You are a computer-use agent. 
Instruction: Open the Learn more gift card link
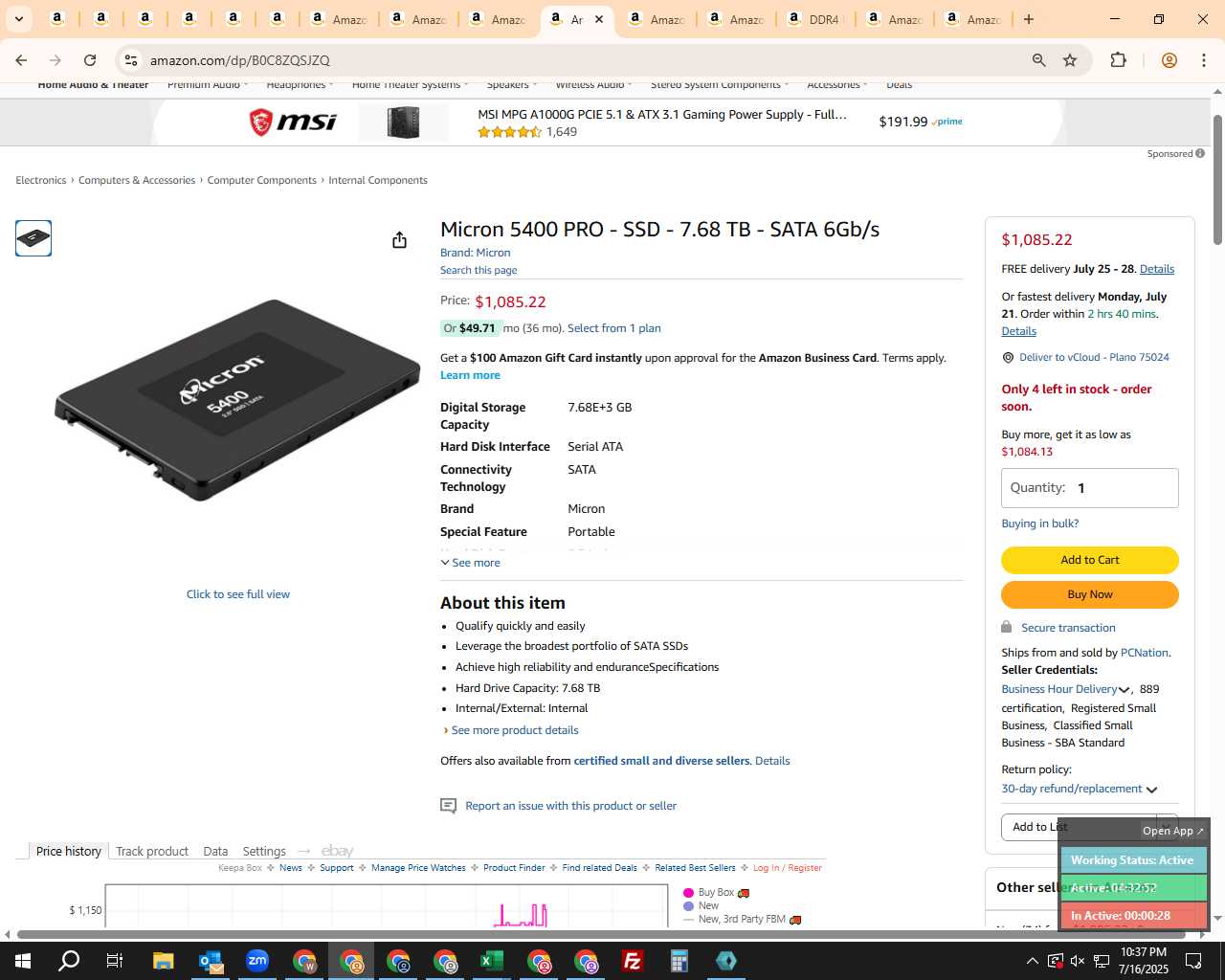(470, 375)
